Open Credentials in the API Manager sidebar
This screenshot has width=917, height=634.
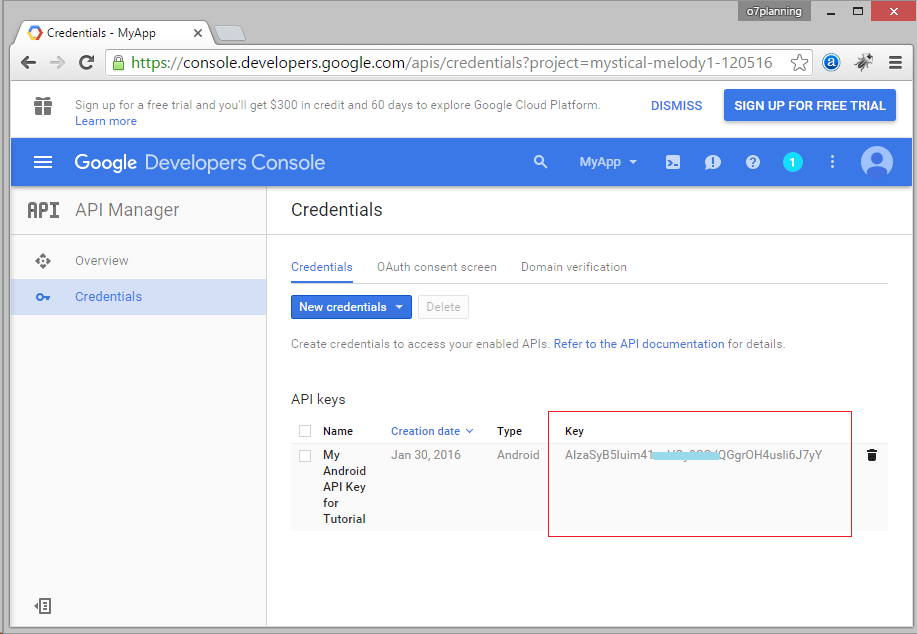point(139,297)
